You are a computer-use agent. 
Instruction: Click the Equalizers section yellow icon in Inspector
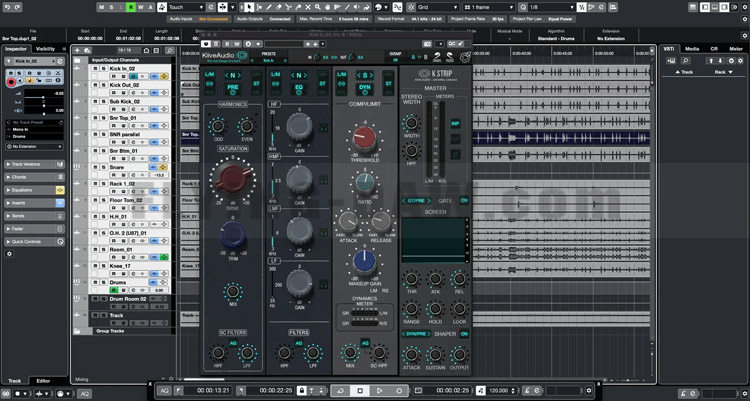coord(60,190)
